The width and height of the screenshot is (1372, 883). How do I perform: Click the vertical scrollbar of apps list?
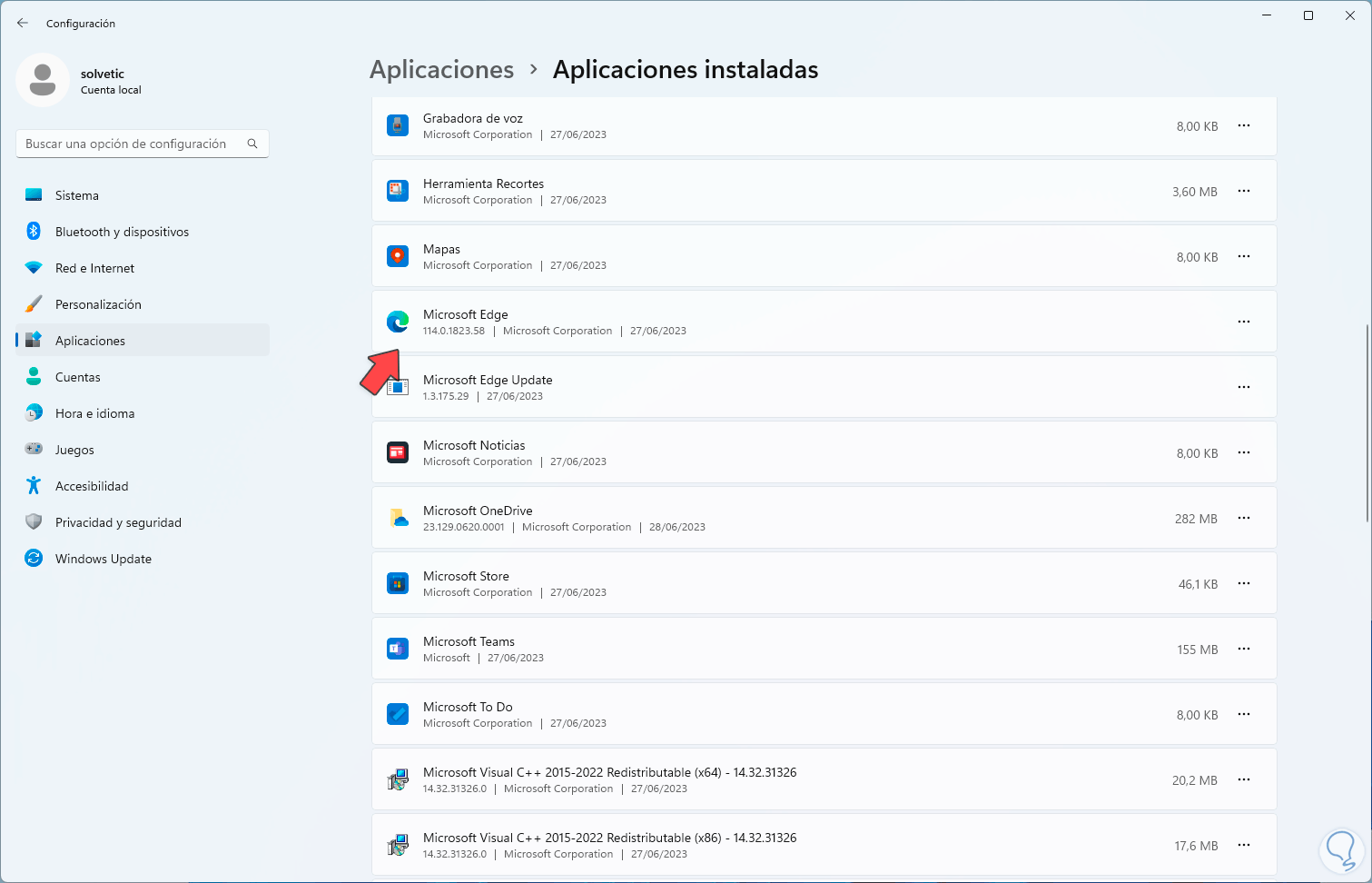tap(1367, 422)
